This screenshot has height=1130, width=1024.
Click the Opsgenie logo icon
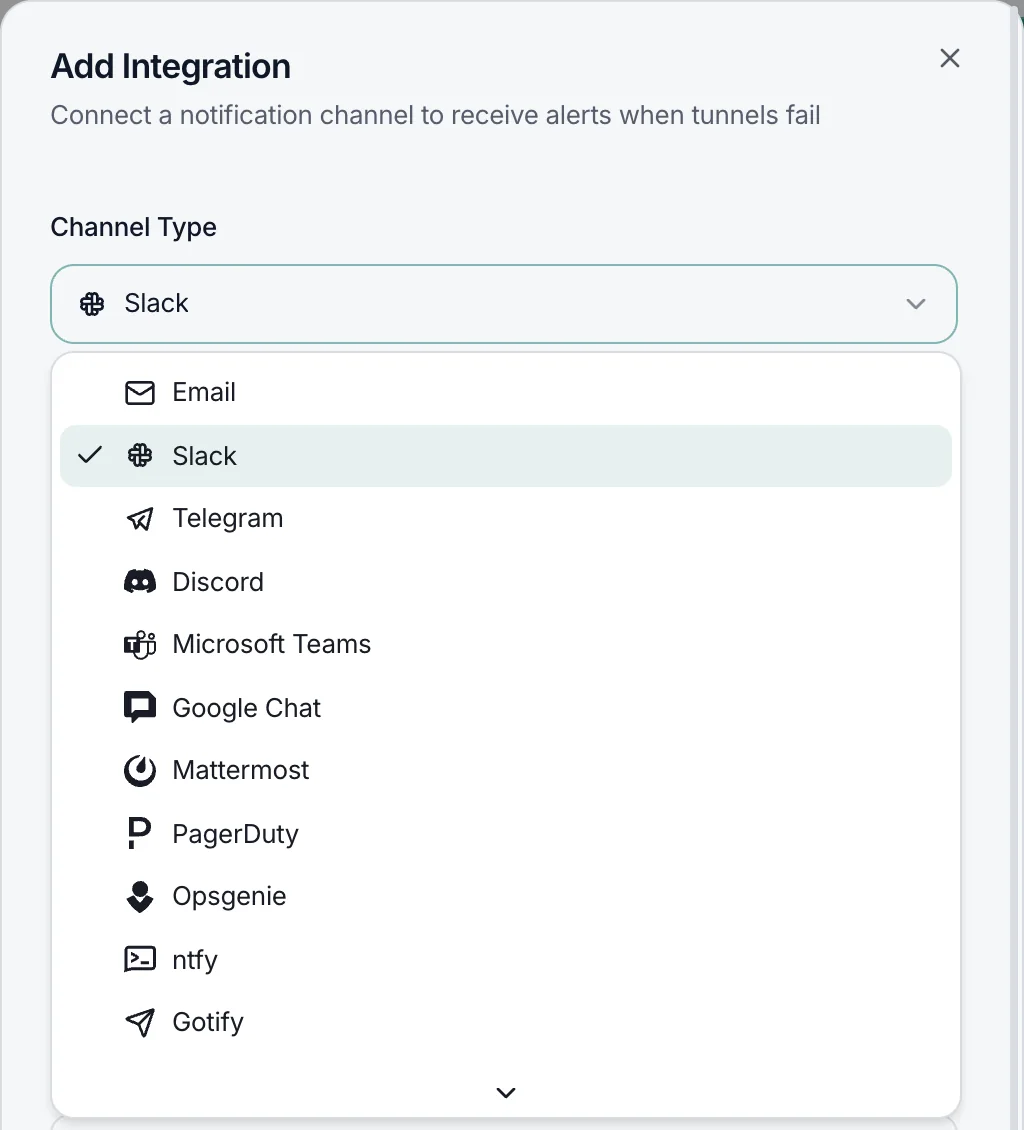click(x=140, y=897)
